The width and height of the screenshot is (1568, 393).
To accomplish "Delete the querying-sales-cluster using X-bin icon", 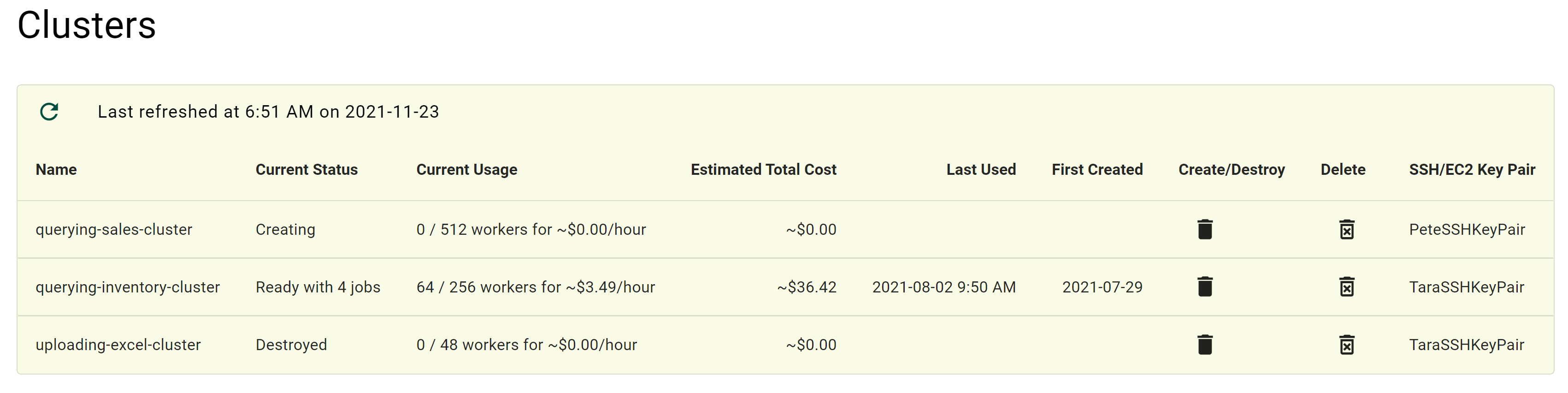I will point(1346,230).
